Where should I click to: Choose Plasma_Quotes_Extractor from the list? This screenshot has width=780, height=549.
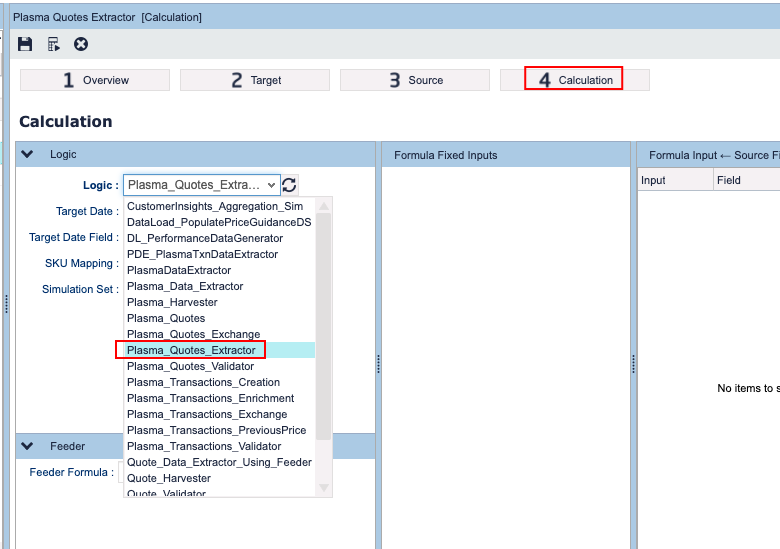(x=191, y=350)
